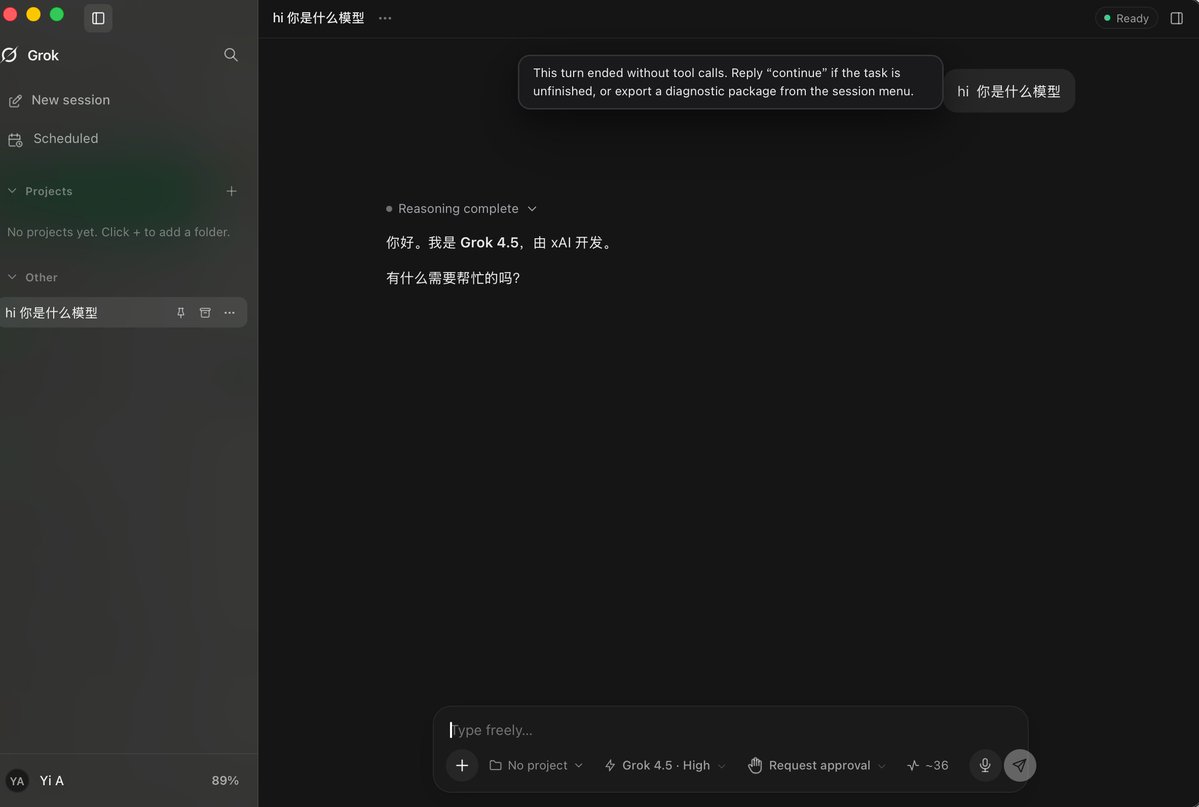Screen dimensions: 1199x807
Task: Click the 'This turn ended without tool calls' notice
Action: pyautogui.click(x=730, y=82)
